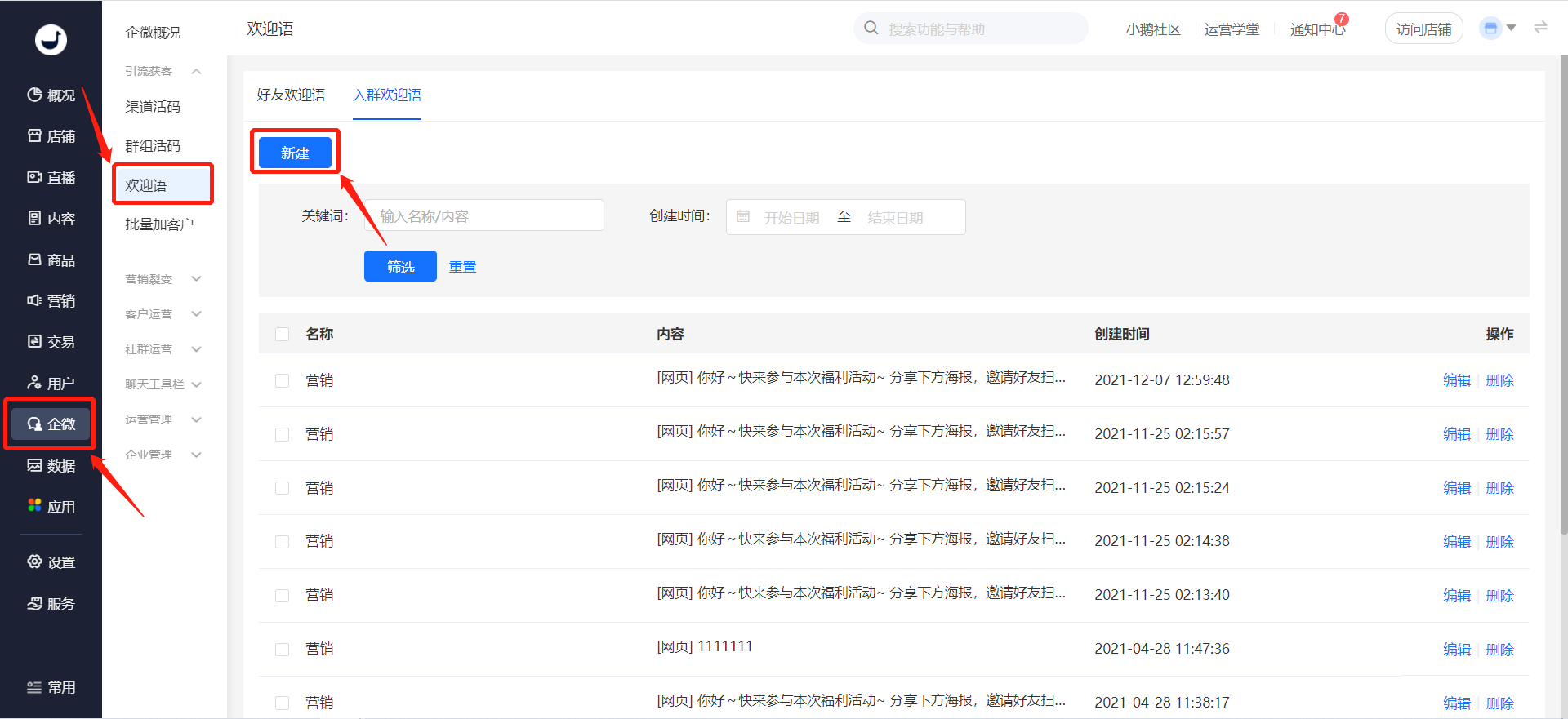Switch to the 入群欢迎语 tab
The image size is (1568, 719).
coord(387,95)
